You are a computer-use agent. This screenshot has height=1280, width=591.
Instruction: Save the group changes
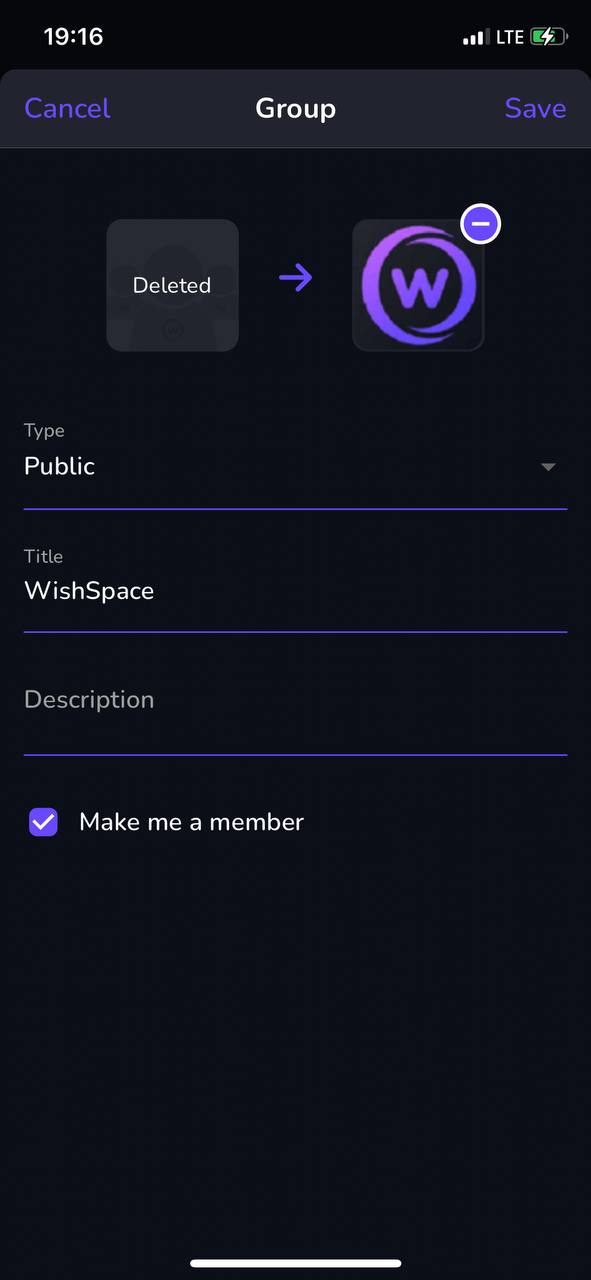(x=535, y=108)
